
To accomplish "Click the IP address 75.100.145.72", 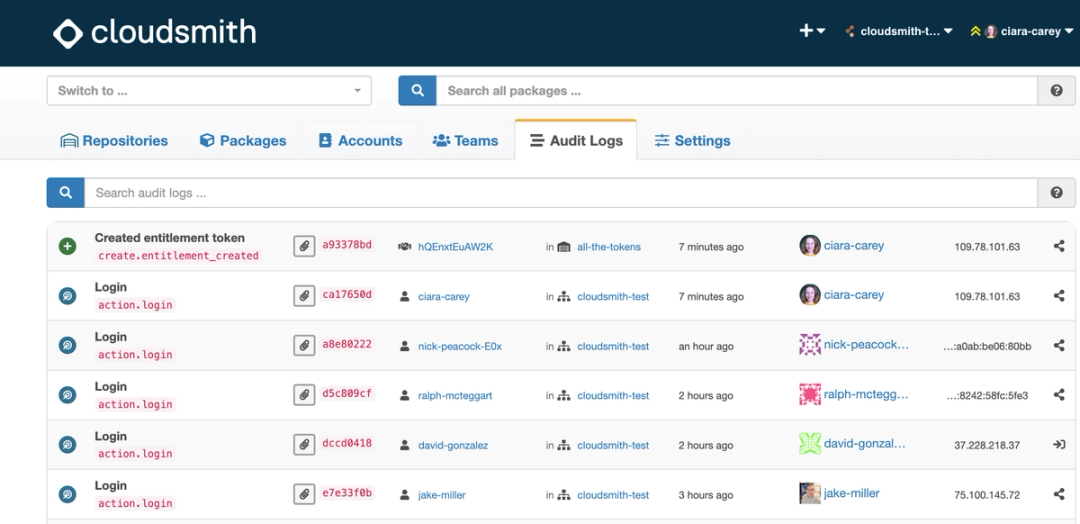I will click(987, 495).
